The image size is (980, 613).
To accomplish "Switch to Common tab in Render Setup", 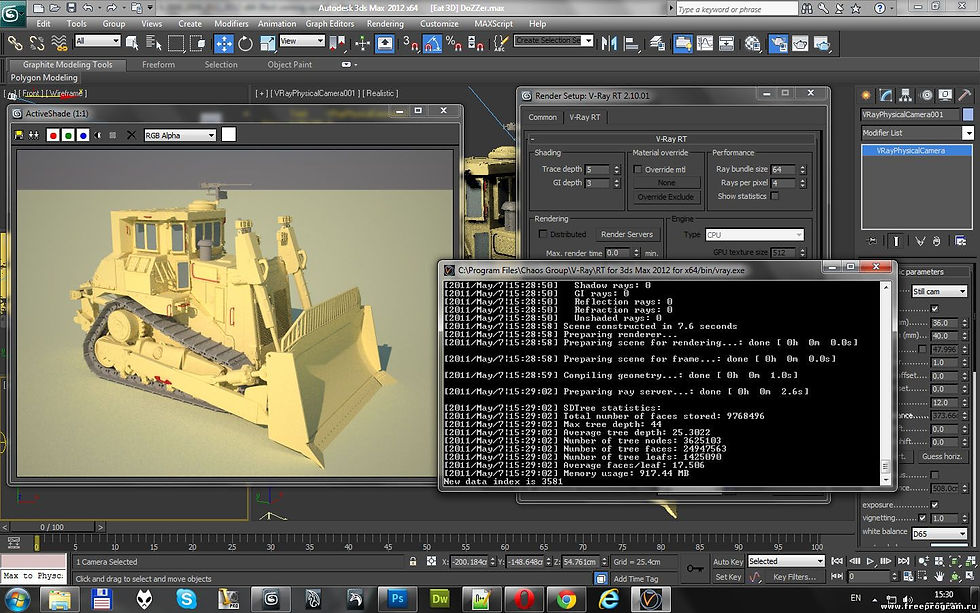I will pyautogui.click(x=542, y=117).
